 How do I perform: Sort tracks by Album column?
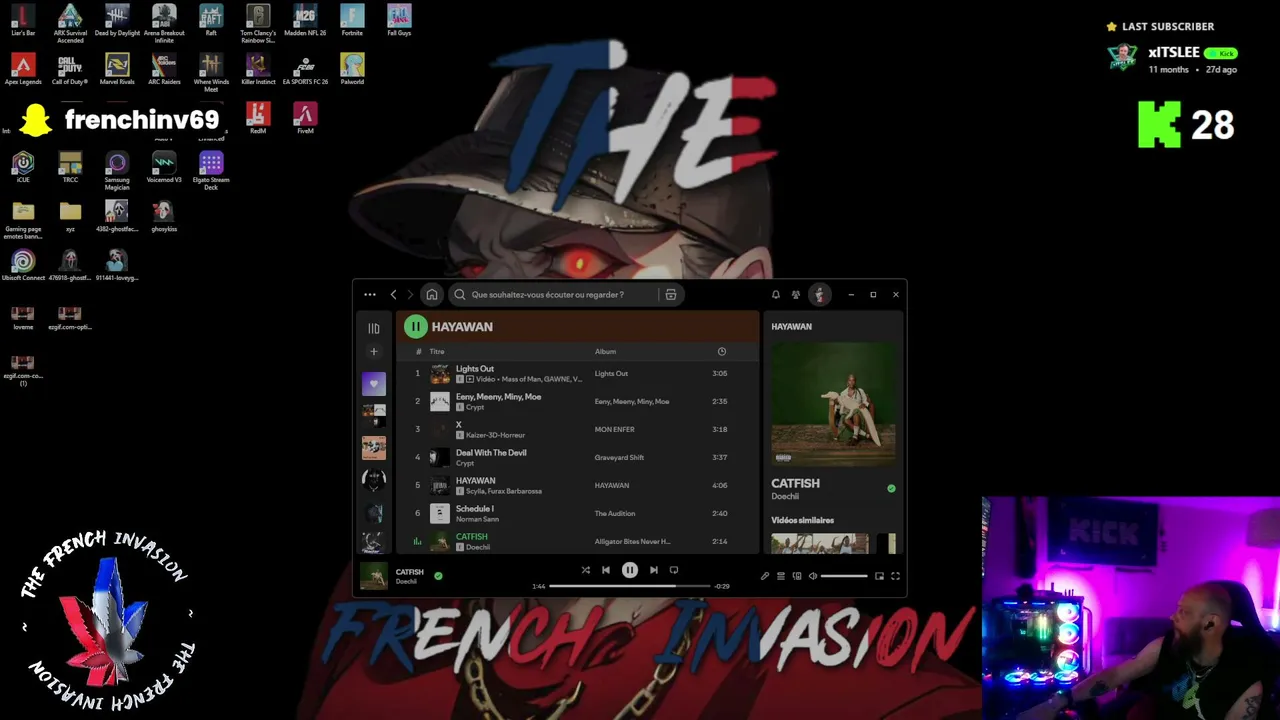pyautogui.click(x=605, y=352)
